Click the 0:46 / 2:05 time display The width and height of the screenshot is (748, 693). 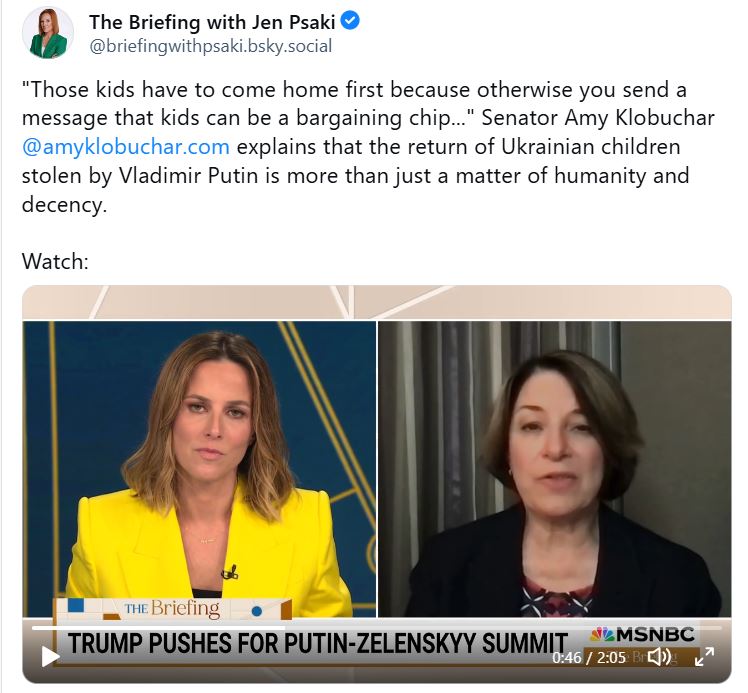click(x=589, y=658)
